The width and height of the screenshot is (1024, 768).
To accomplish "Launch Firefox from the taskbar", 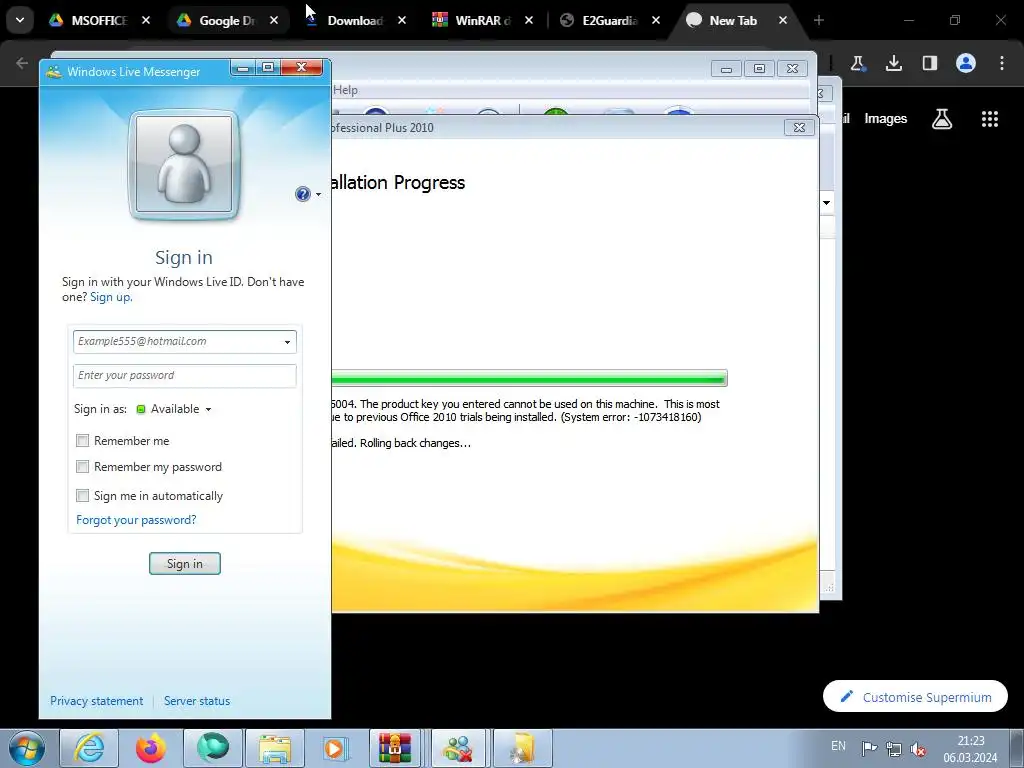I will 151,748.
